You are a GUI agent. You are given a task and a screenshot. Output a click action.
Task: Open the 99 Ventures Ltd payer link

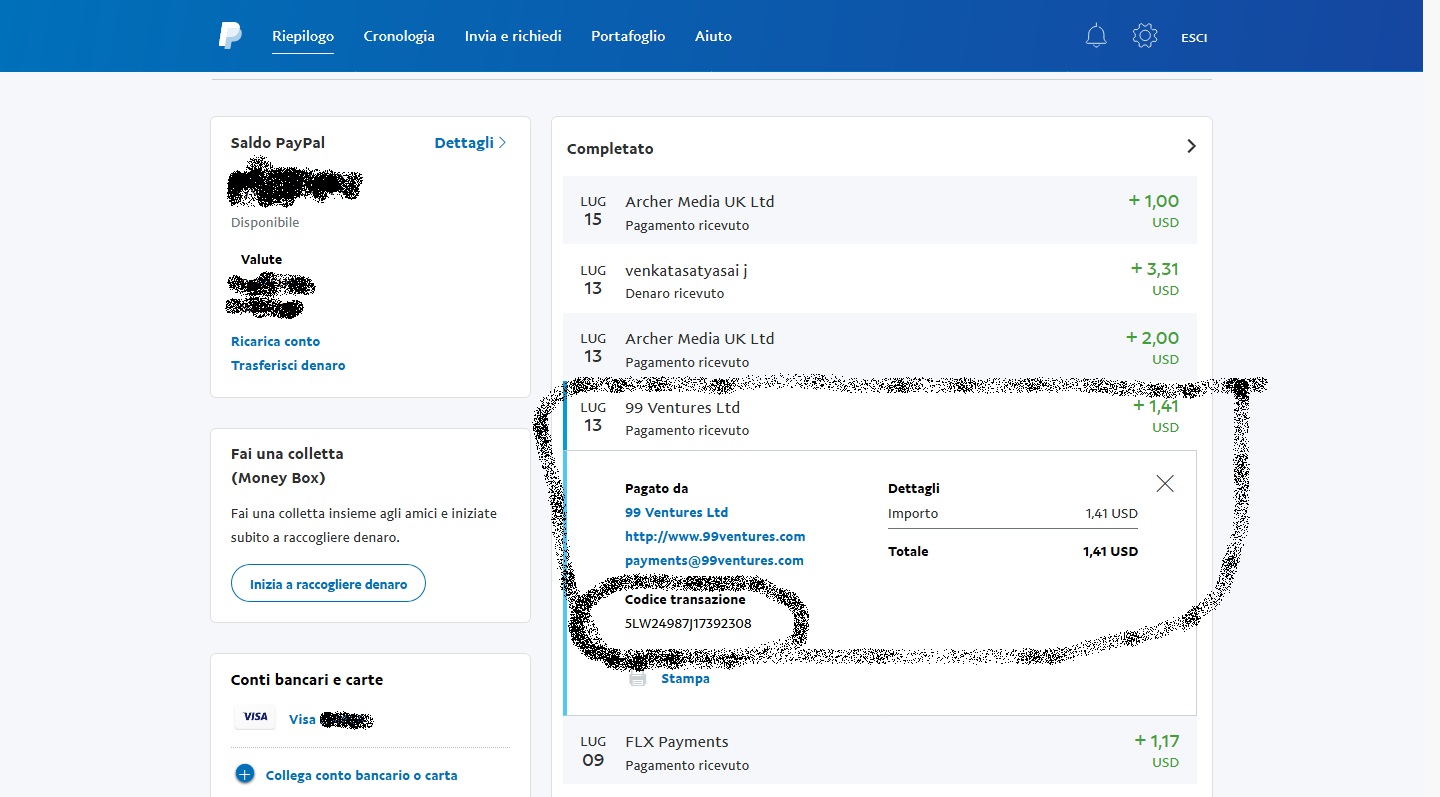tap(676, 512)
